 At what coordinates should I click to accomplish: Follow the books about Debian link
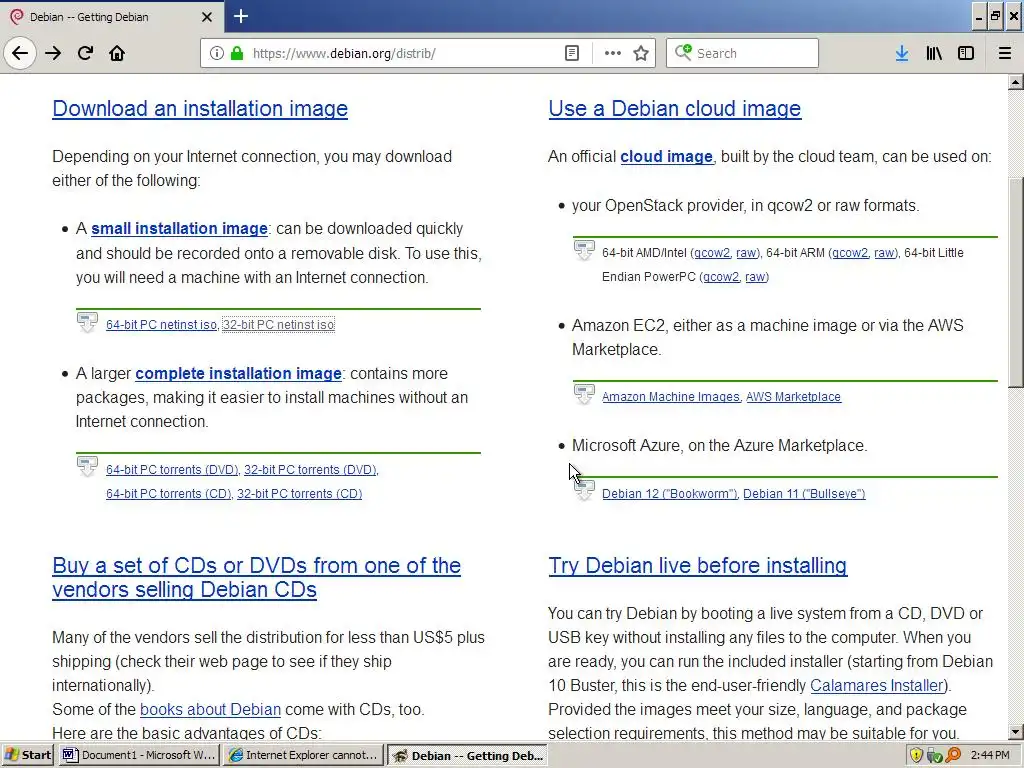pyautogui.click(x=210, y=709)
